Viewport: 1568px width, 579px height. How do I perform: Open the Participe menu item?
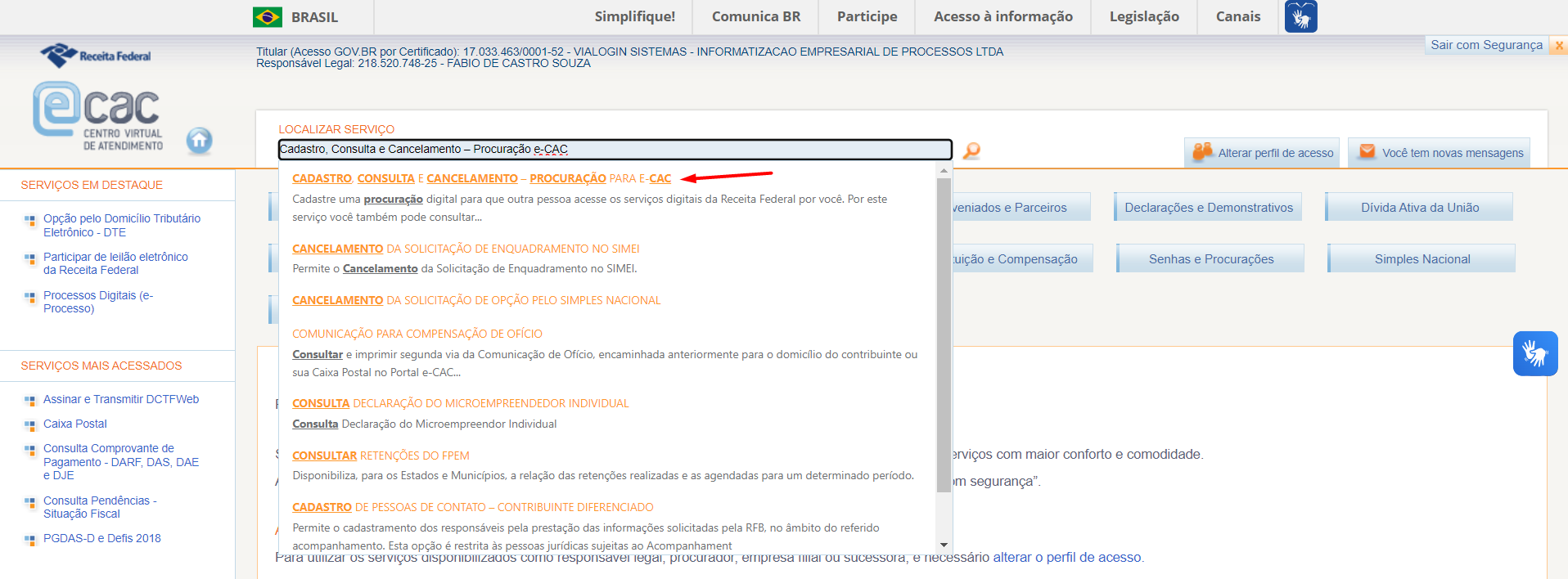pyautogui.click(x=867, y=16)
